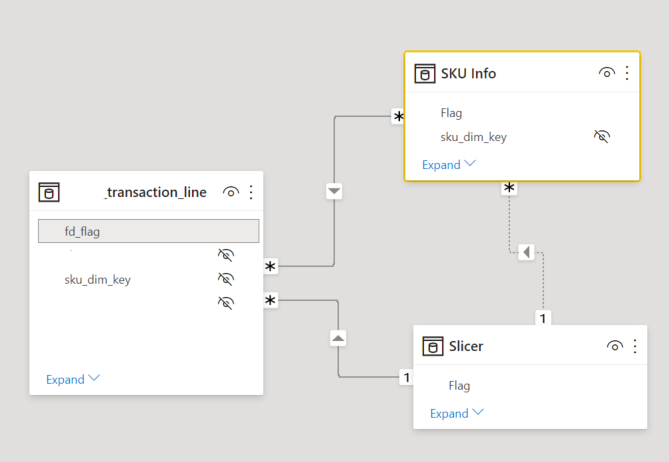This screenshot has height=462, width=669.
Task: Expand the Slicer table fields
Action: pyautogui.click(x=457, y=413)
